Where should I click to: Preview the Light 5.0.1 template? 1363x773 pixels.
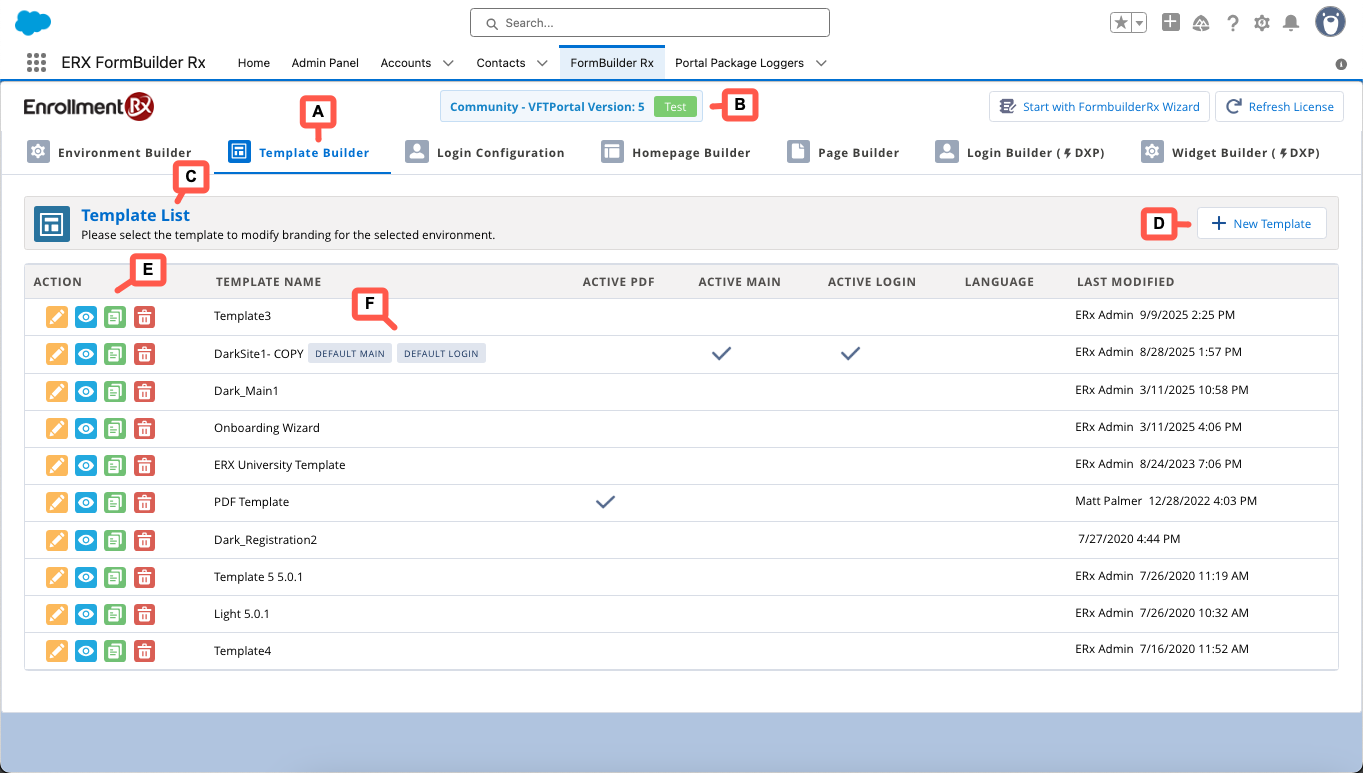(x=86, y=614)
